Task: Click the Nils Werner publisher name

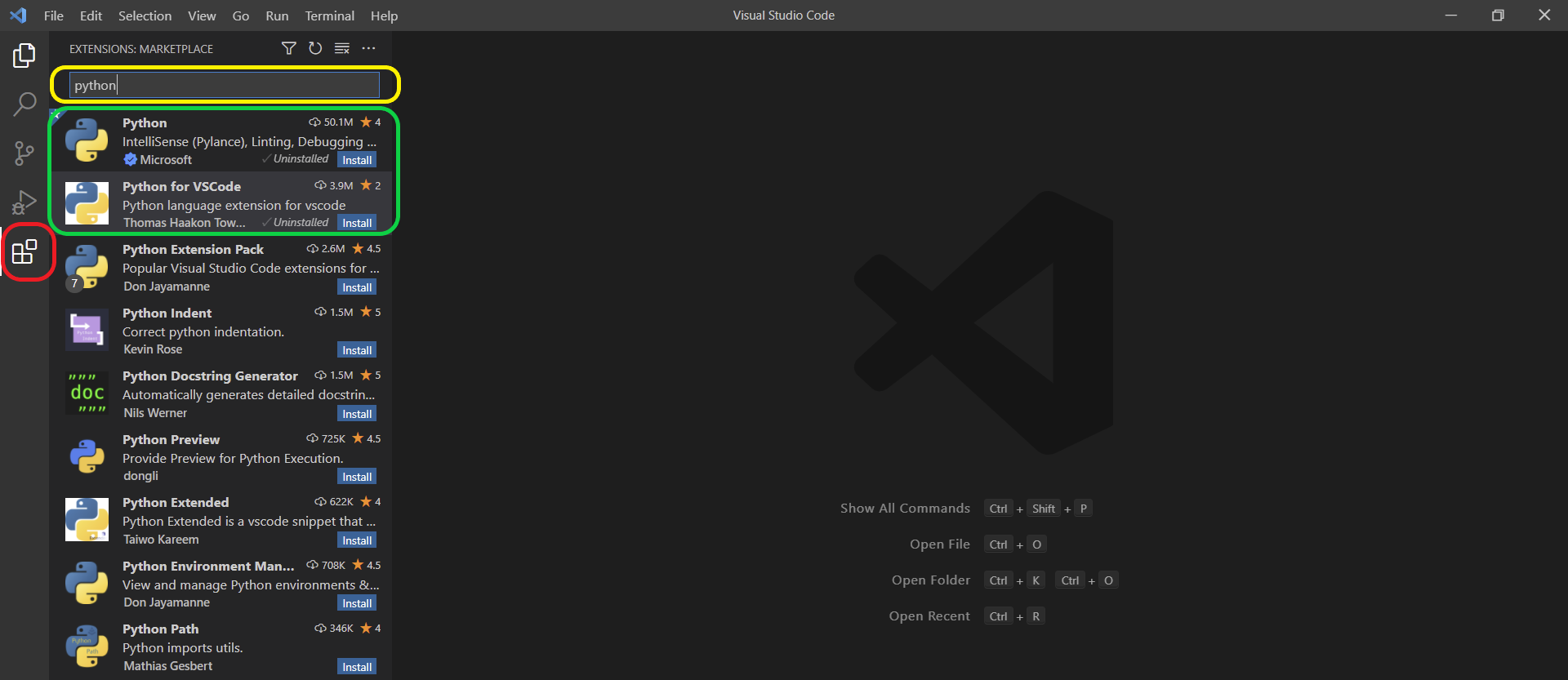Action: coord(155,413)
